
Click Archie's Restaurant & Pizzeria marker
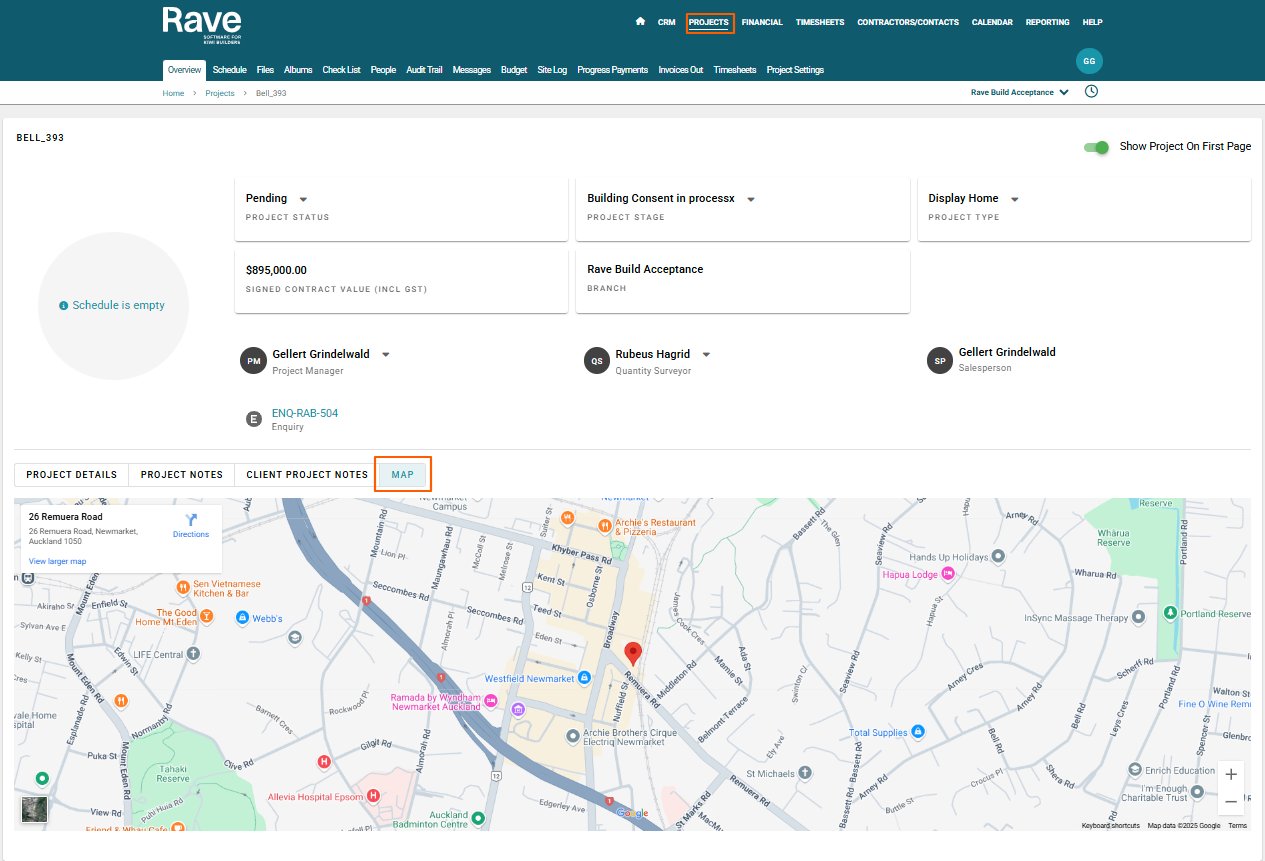(604, 525)
